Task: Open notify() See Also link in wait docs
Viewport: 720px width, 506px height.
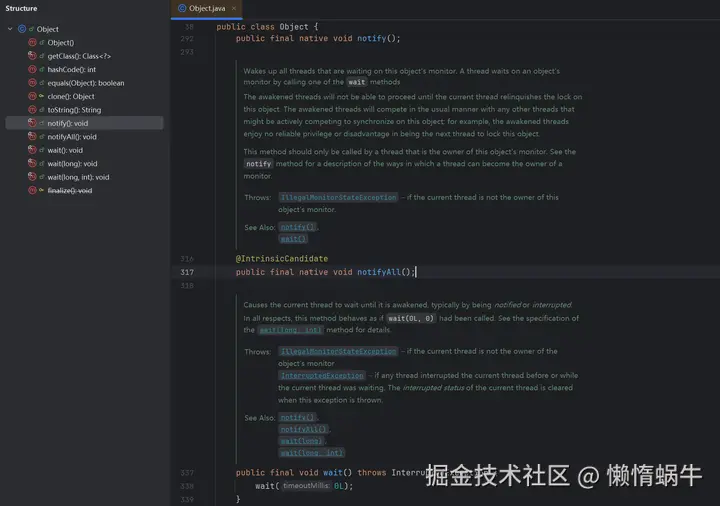Action: tap(298, 417)
